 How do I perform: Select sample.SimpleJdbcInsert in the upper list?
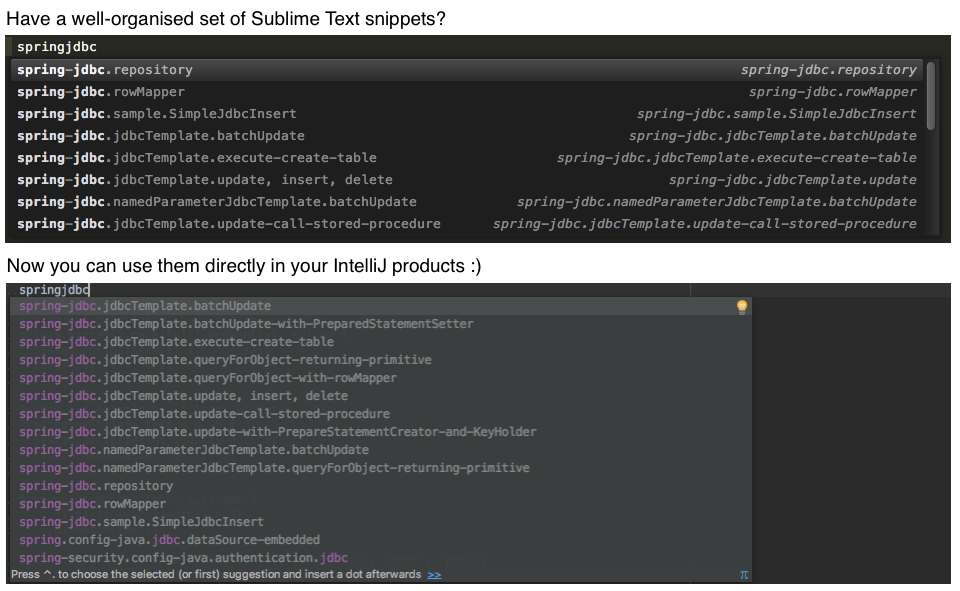pos(157,114)
